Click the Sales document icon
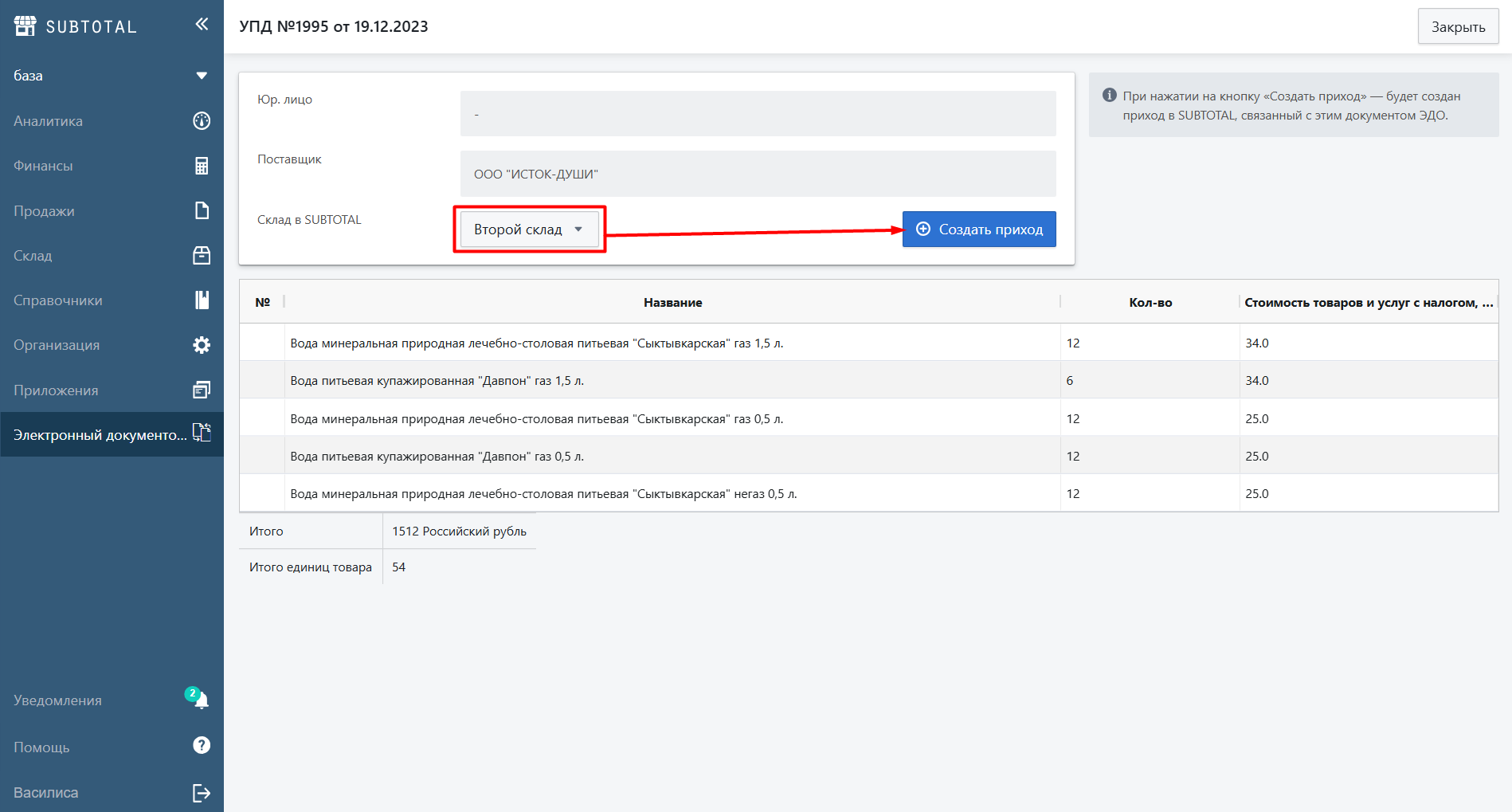 tap(202, 210)
